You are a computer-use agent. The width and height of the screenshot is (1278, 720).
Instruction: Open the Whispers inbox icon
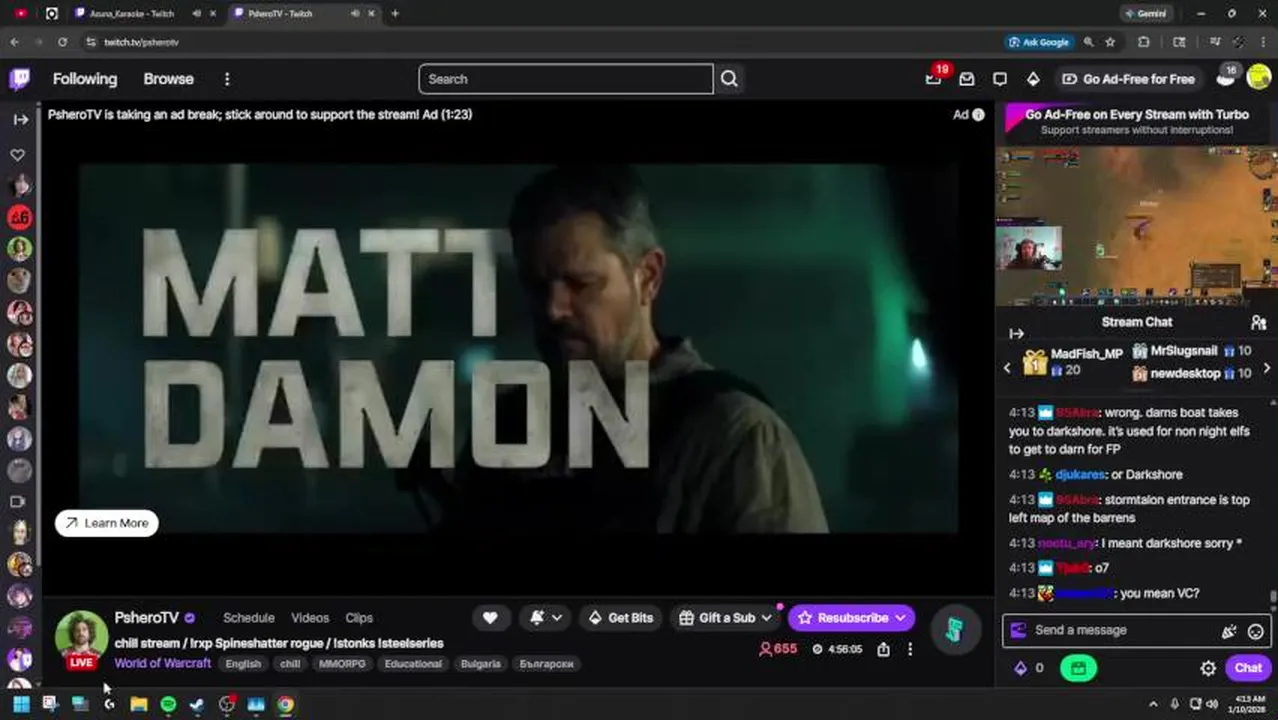(967, 79)
